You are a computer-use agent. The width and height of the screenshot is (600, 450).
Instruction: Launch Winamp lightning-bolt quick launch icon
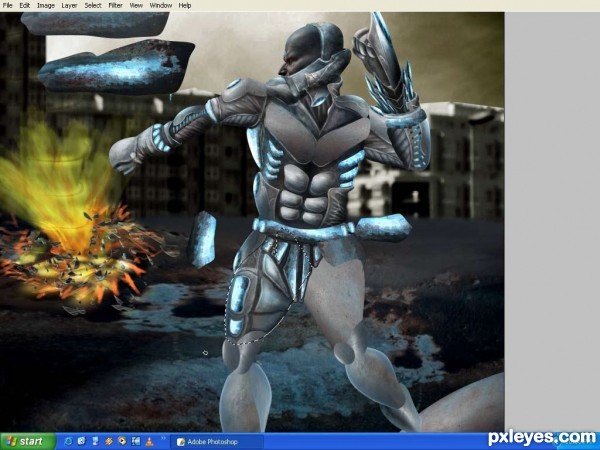tap(109, 441)
